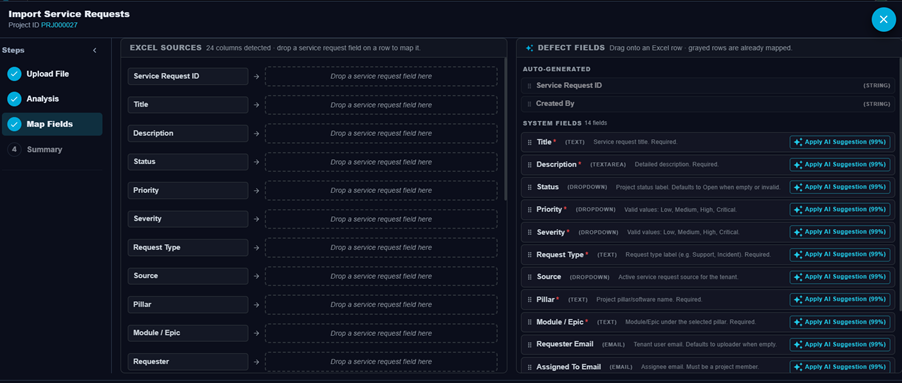Grab drag handle of Requester Email field
Image resolution: width=902 pixels, height=383 pixels.
529,344
